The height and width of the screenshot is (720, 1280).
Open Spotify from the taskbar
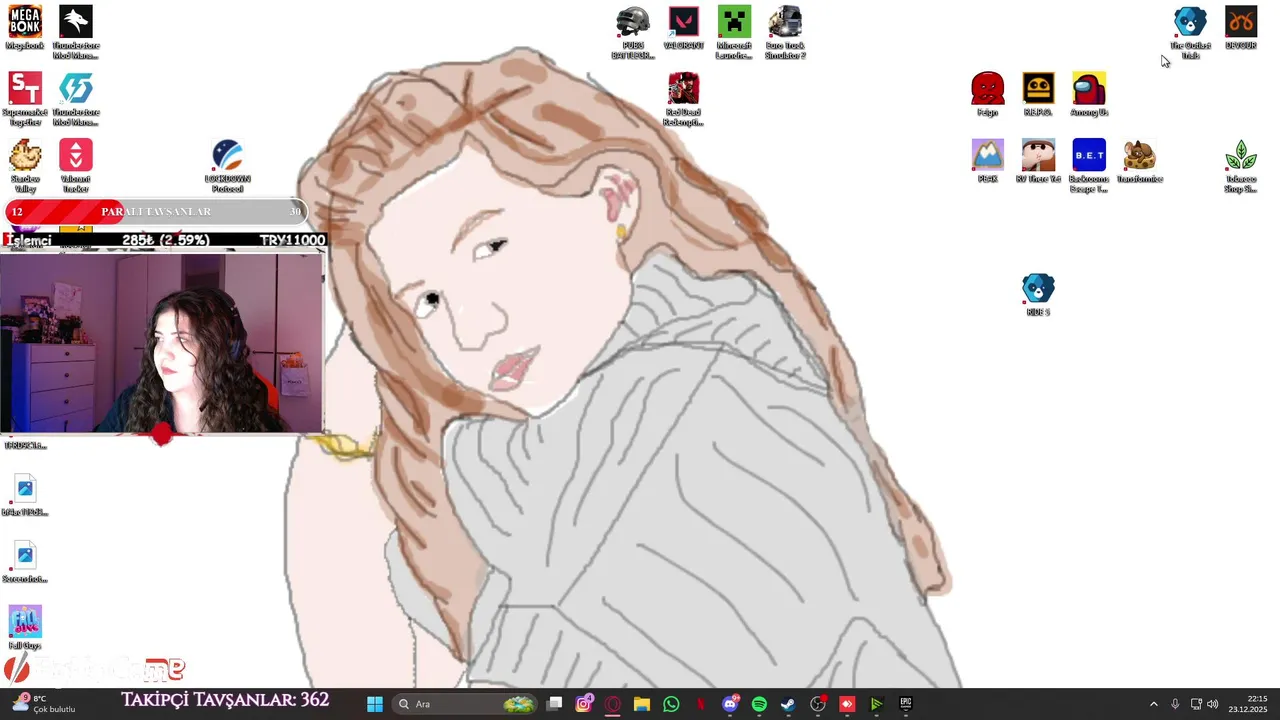[759, 704]
